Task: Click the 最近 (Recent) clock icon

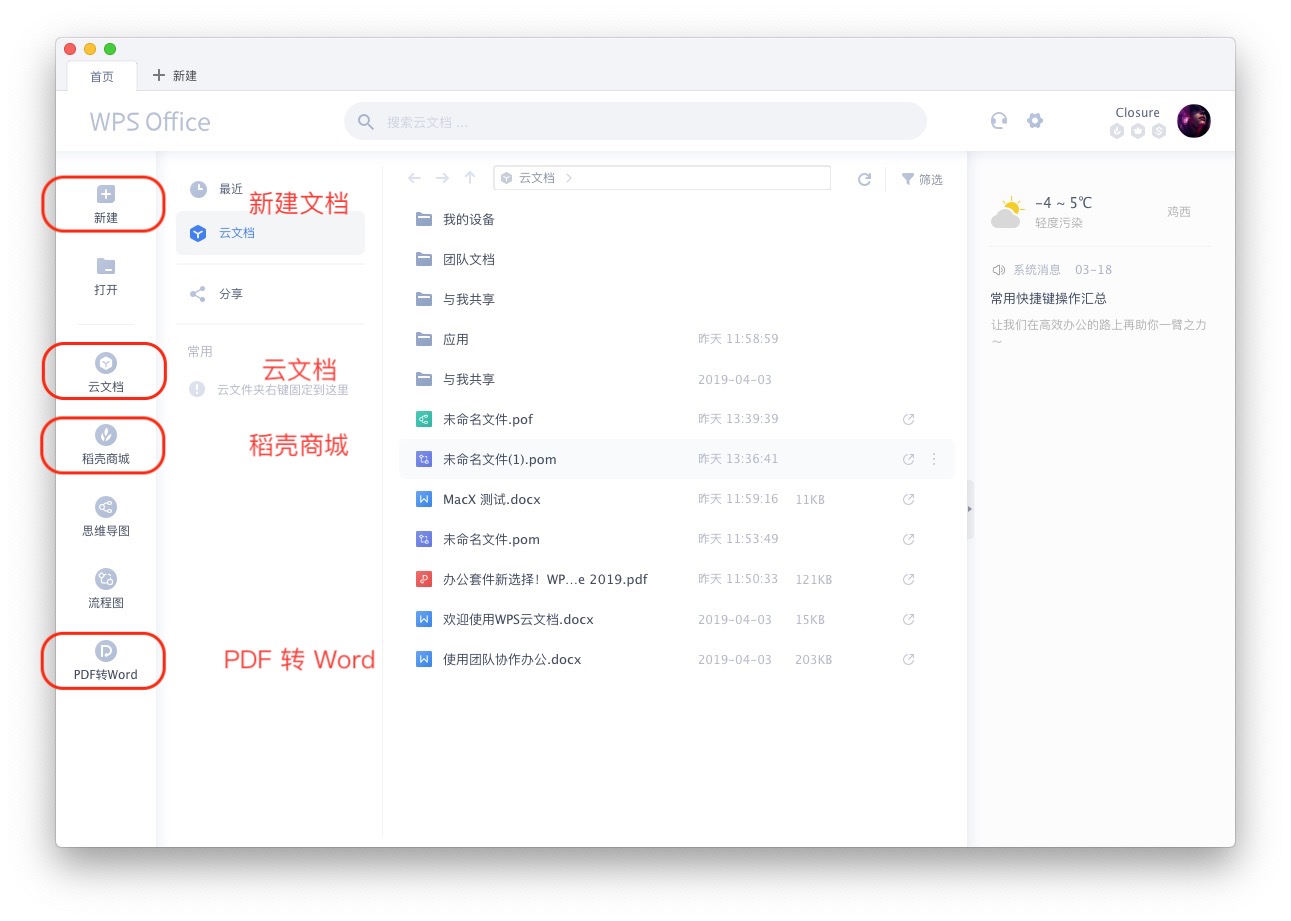Action: (x=199, y=188)
